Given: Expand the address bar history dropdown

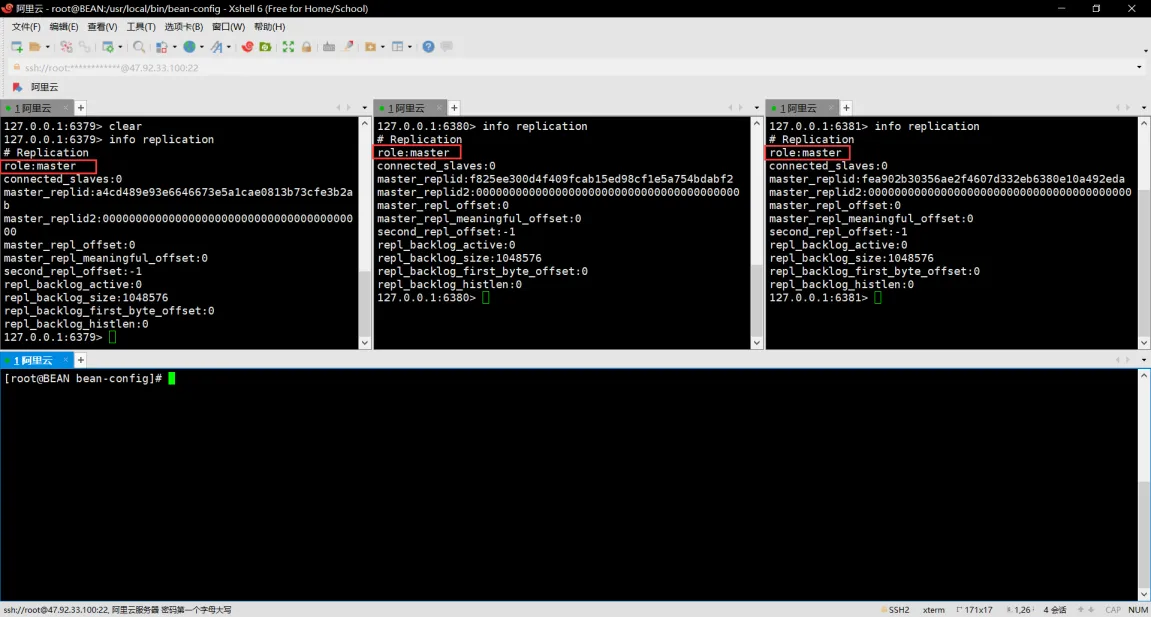Looking at the screenshot, I should click(1139, 68).
